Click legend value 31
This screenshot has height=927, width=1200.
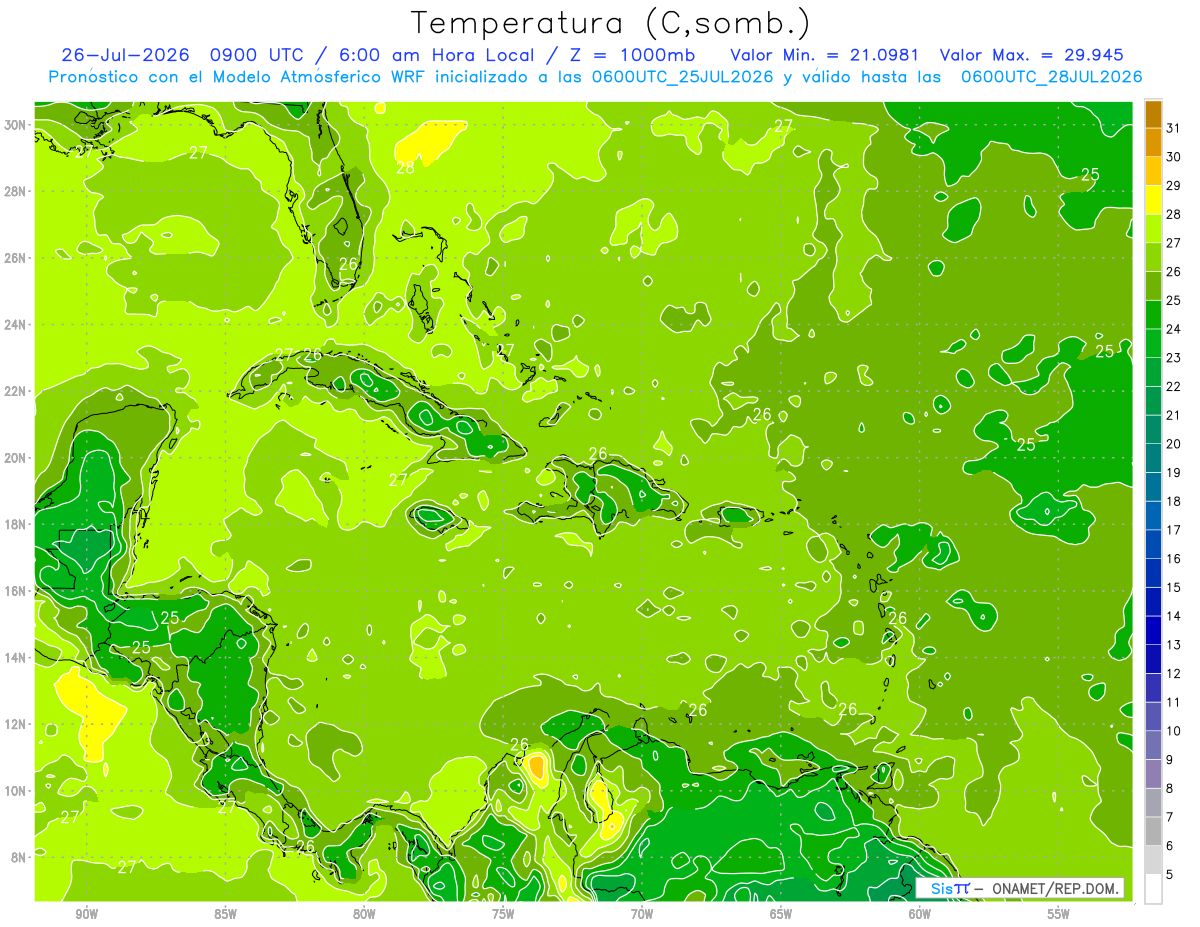[1174, 127]
